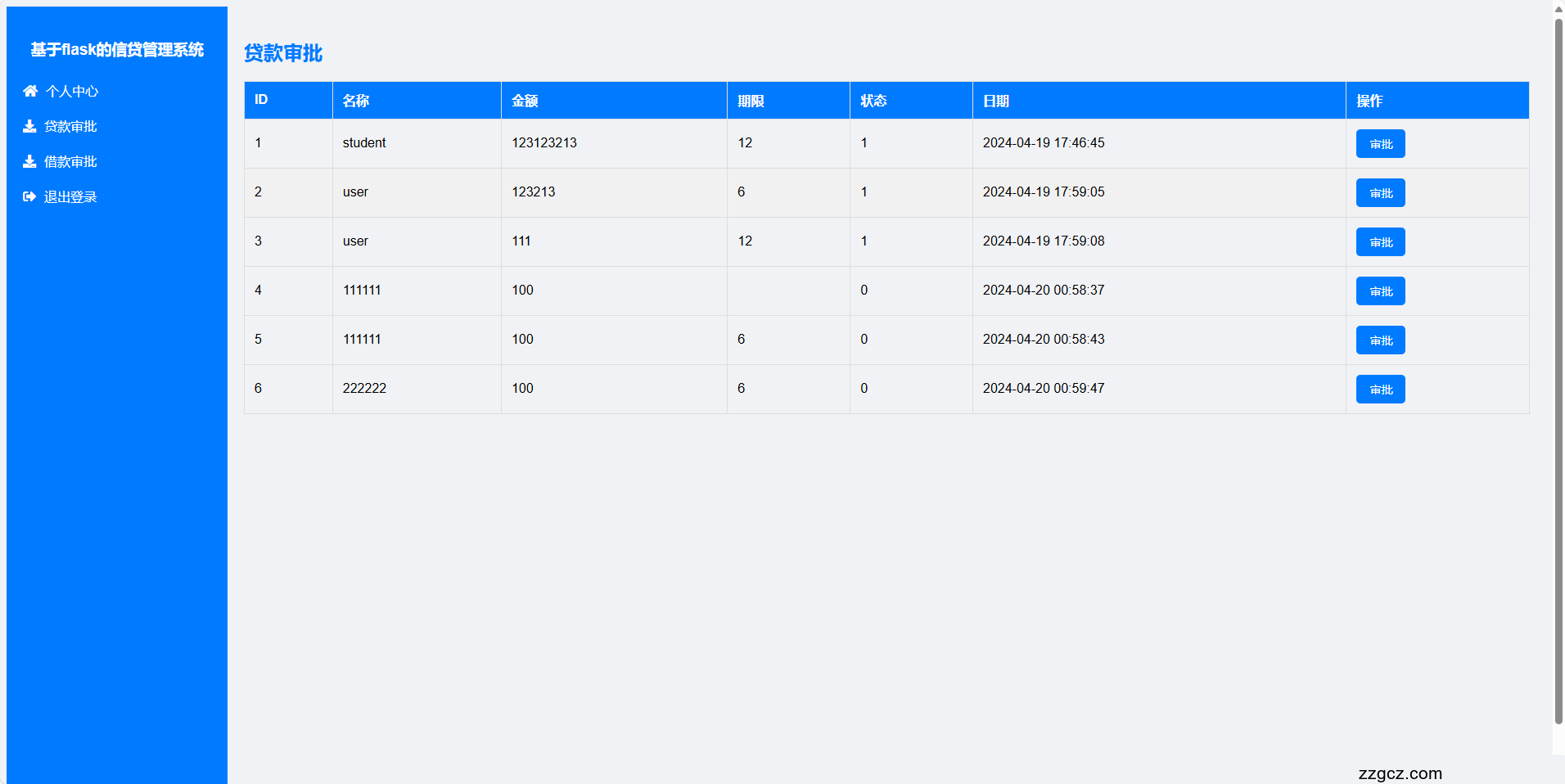Image resolution: width=1565 pixels, height=784 pixels.
Task: Open the 借款审批 sidebar entry
Action: pyautogui.click(x=70, y=162)
